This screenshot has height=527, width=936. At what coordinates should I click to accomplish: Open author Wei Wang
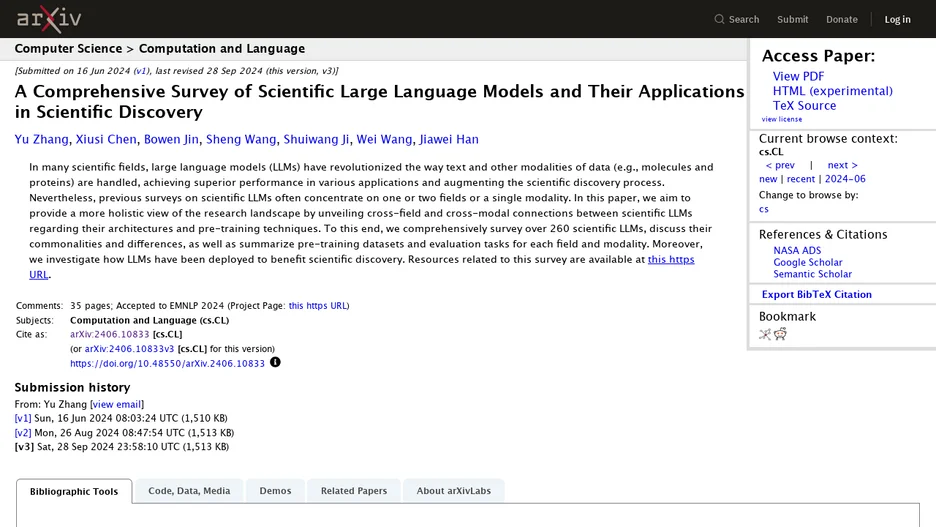click(x=384, y=139)
